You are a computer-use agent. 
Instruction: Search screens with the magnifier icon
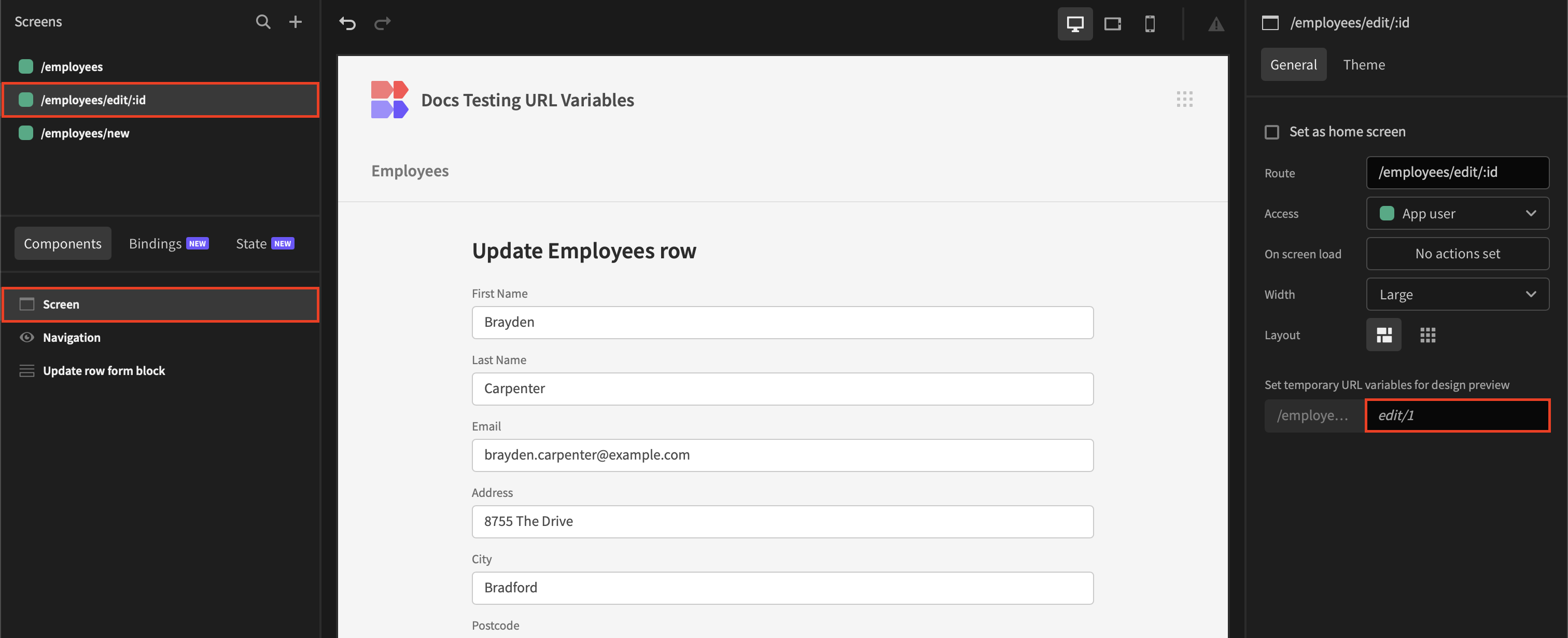pyautogui.click(x=263, y=22)
